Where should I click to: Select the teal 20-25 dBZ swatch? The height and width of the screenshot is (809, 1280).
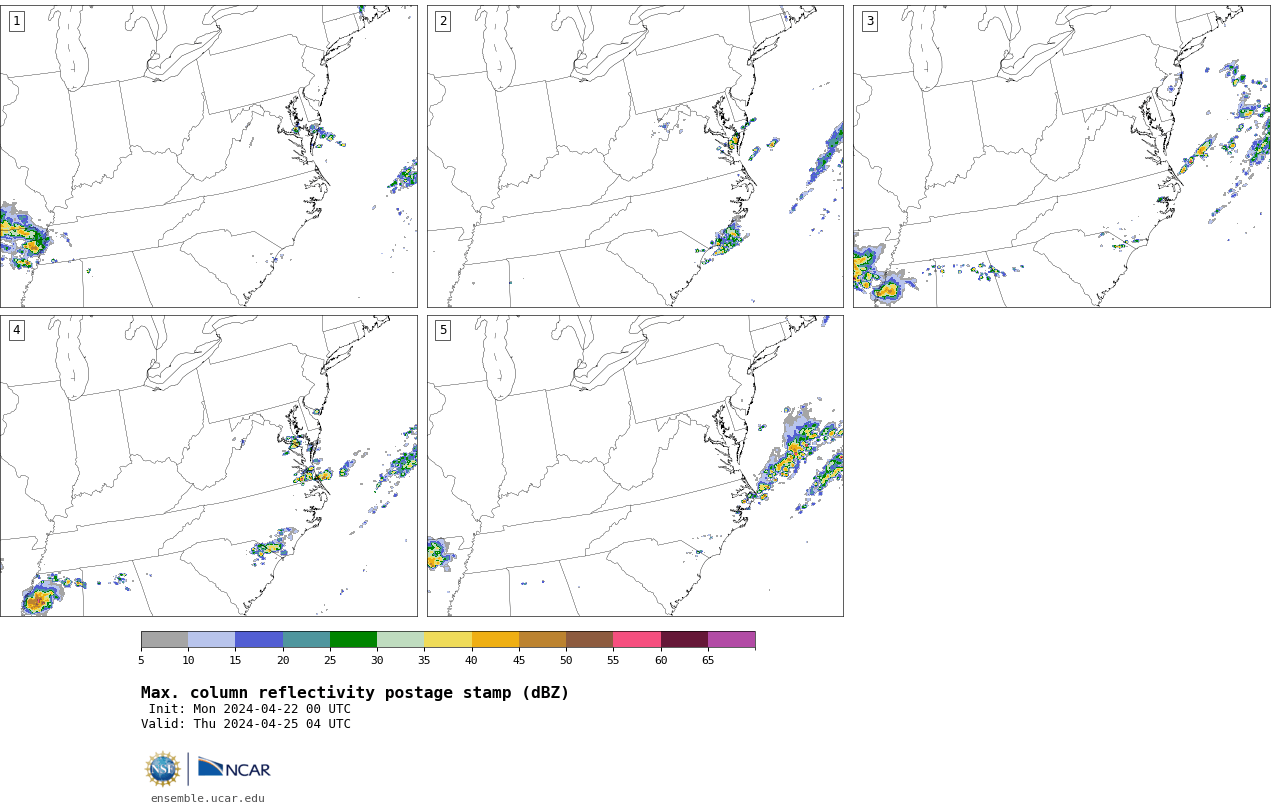point(306,640)
